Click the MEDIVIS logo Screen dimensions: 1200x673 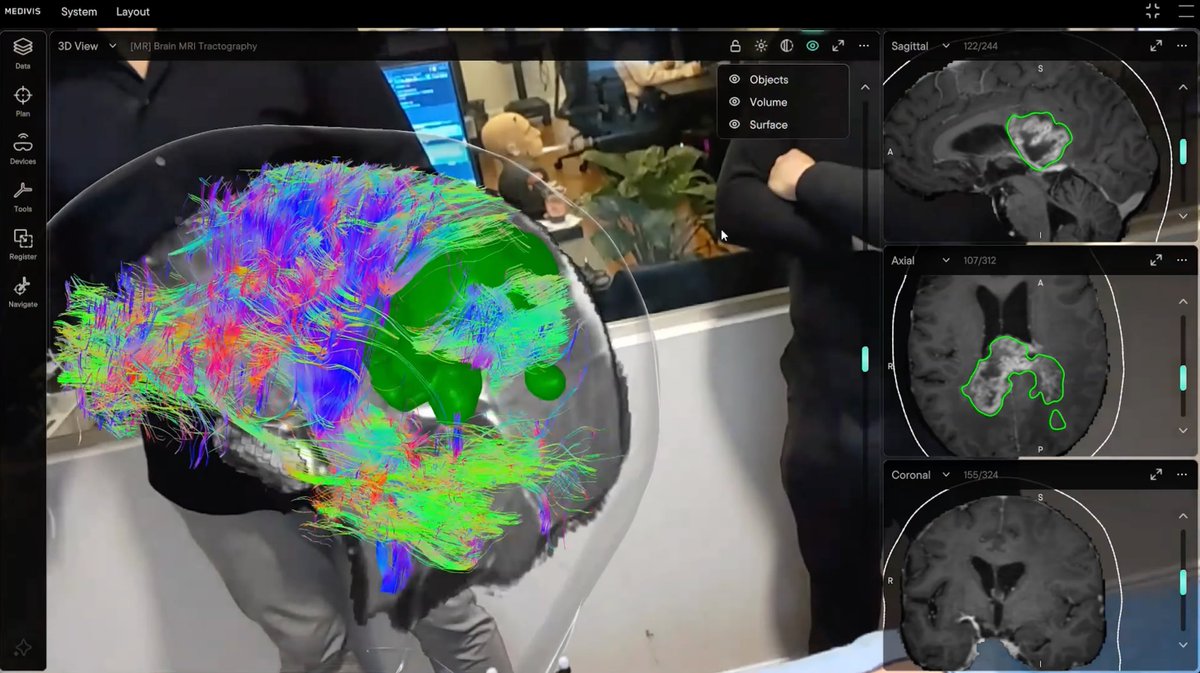pos(22,12)
